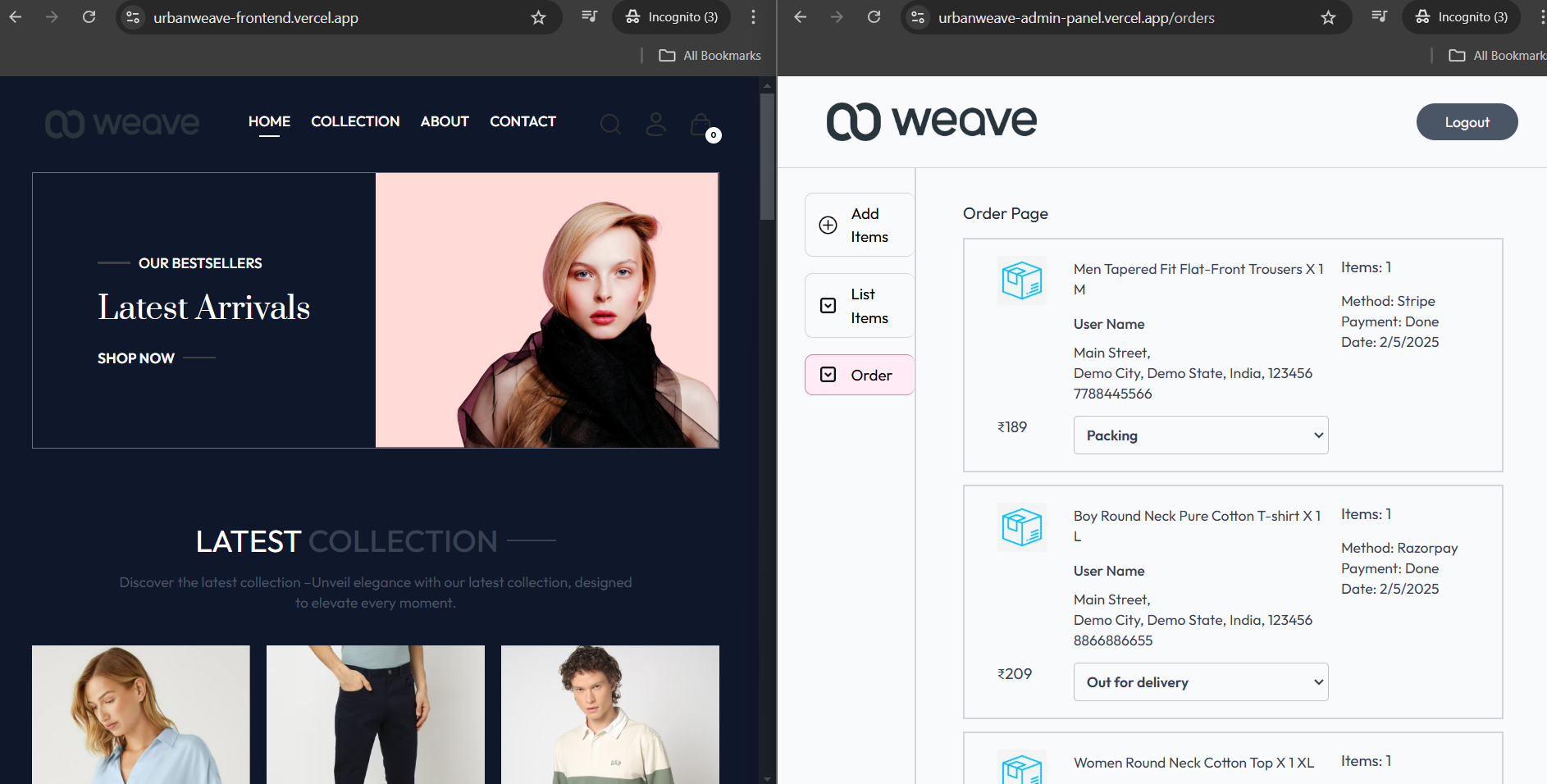The height and width of the screenshot is (784, 1547).
Task: Open the search icon on the Weave storefront
Action: point(610,124)
